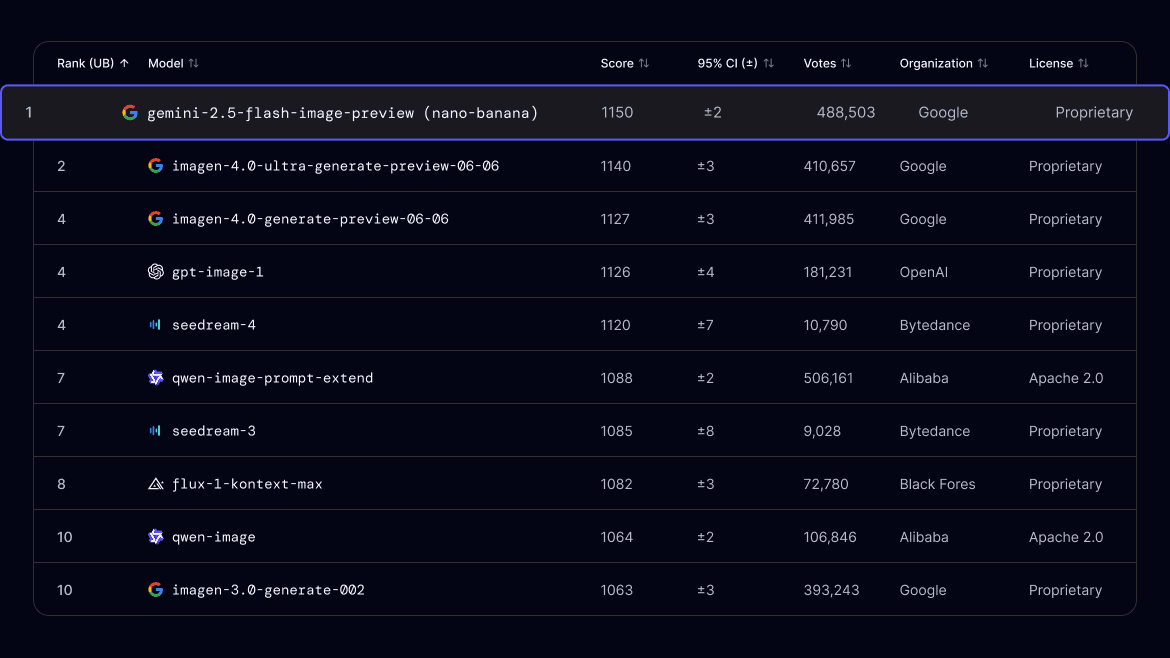Click the Bytedance icon beside seedream-3

click(x=155, y=431)
